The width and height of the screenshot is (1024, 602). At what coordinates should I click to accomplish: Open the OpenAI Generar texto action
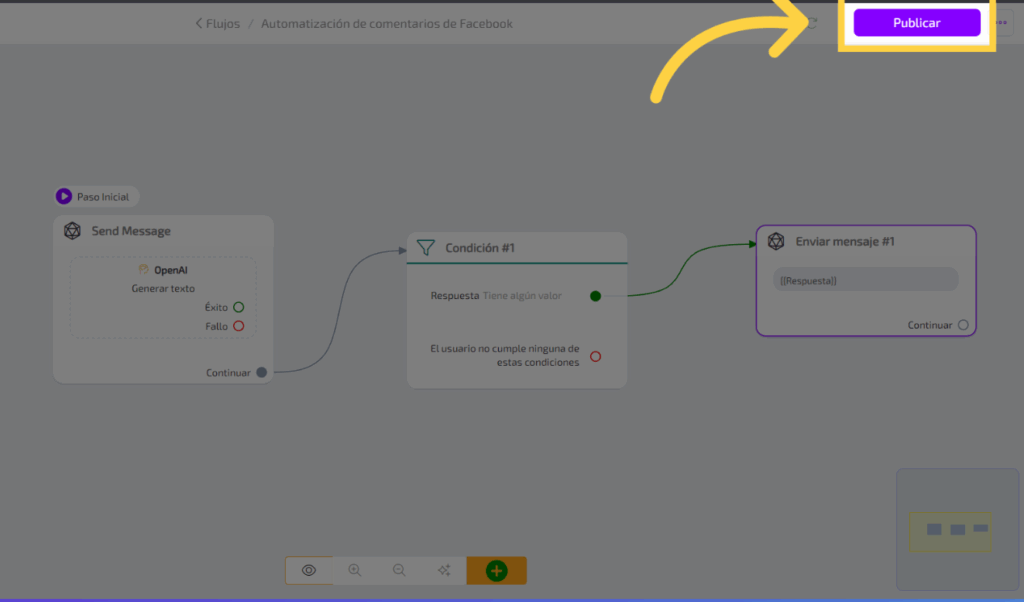tap(163, 279)
